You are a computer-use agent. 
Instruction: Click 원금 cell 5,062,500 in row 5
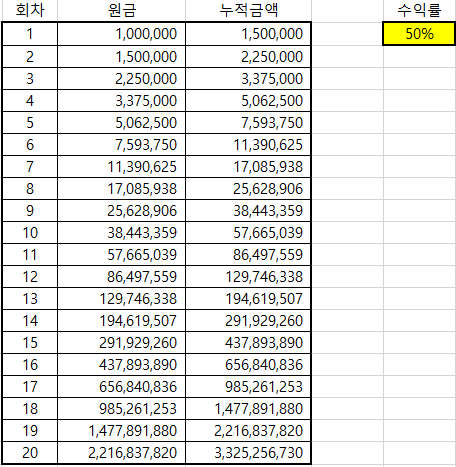121,123
